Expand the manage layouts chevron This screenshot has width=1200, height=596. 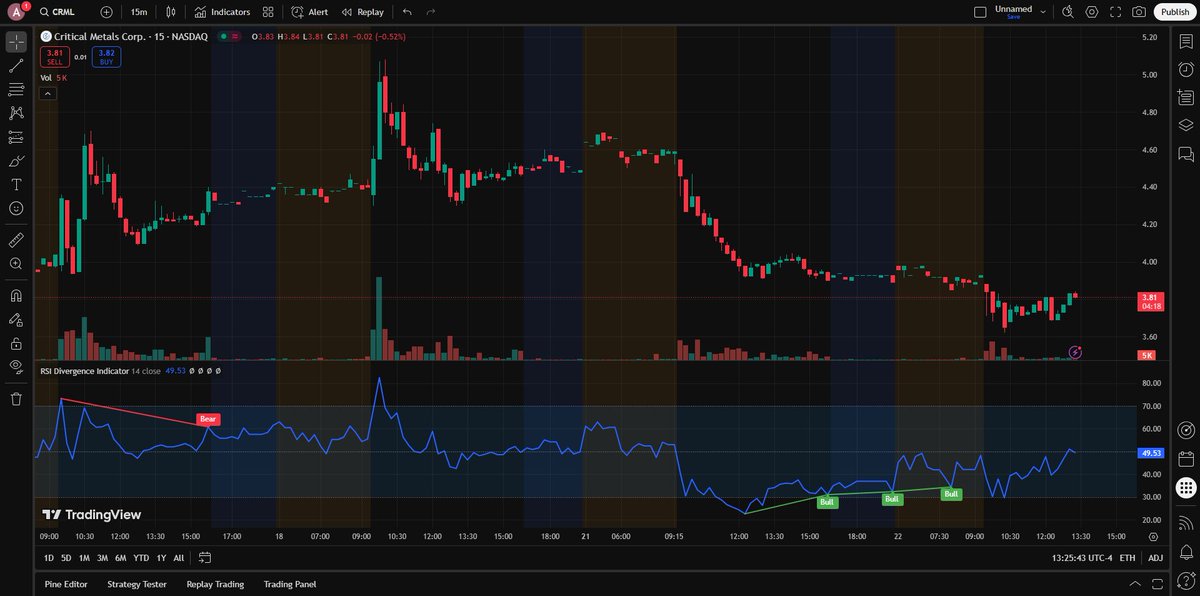click(1044, 12)
